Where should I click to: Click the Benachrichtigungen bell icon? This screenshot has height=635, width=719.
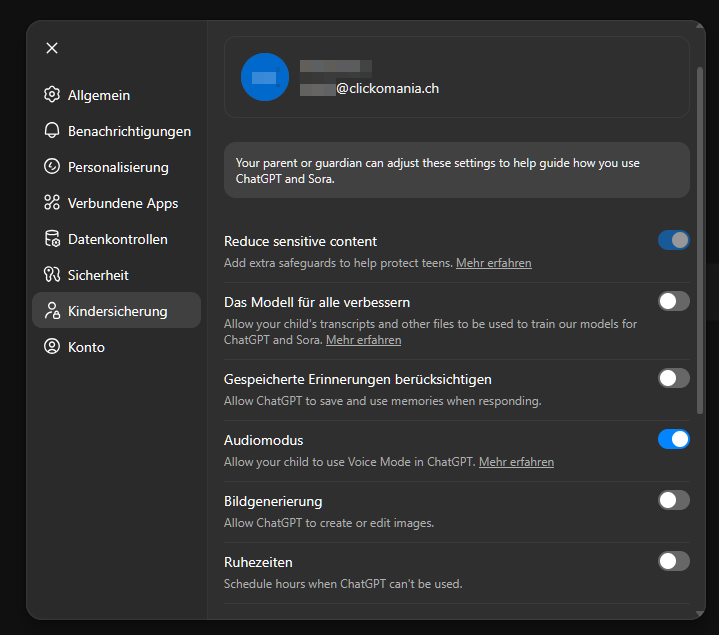(x=52, y=131)
